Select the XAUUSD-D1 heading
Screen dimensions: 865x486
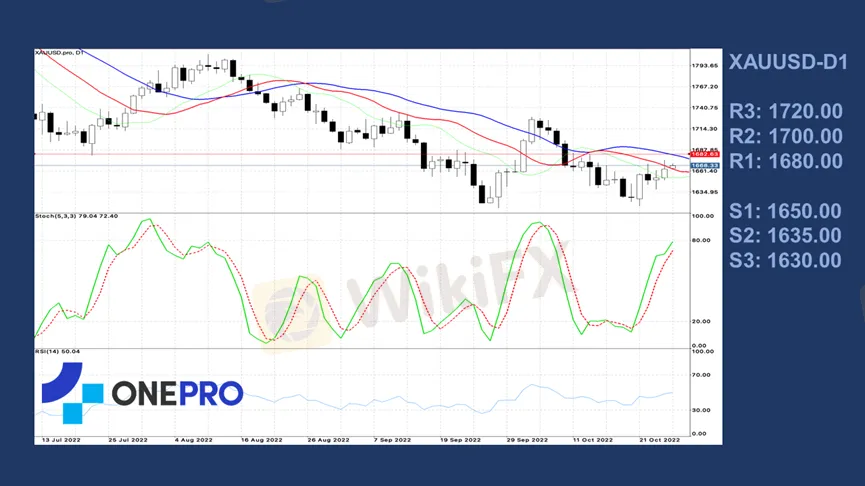point(788,62)
